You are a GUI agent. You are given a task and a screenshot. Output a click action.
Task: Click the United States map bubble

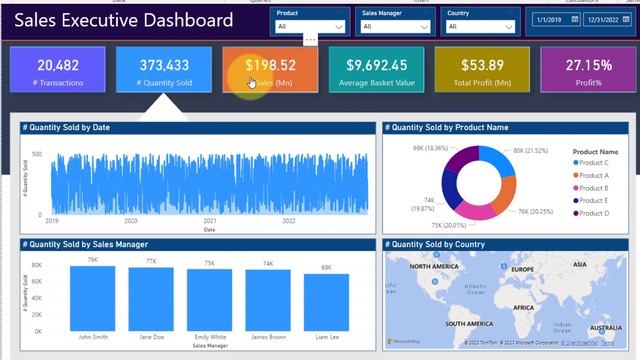pos(435,282)
